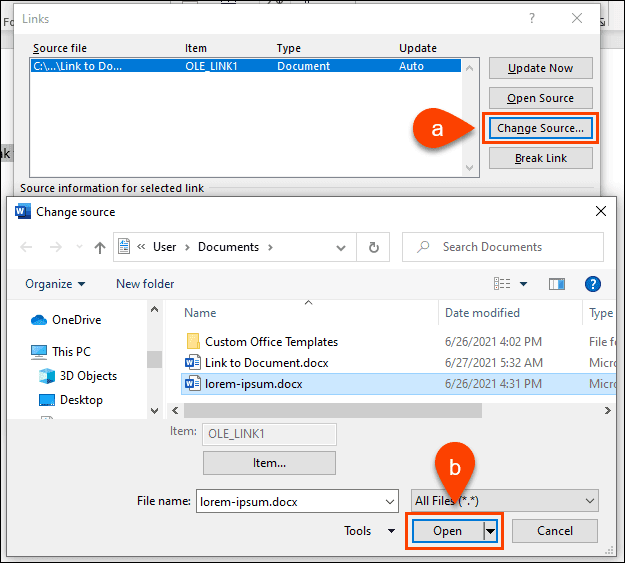Screen dimensions: 625x563
Task: Click the Help question mark icon
Action: coord(592,284)
